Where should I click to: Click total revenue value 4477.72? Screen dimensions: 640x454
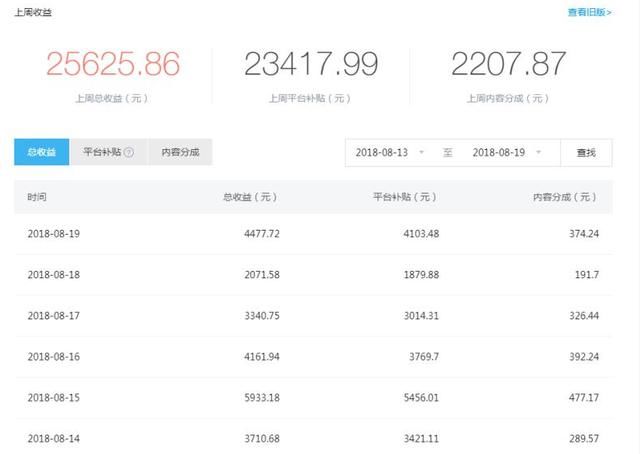point(262,234)
